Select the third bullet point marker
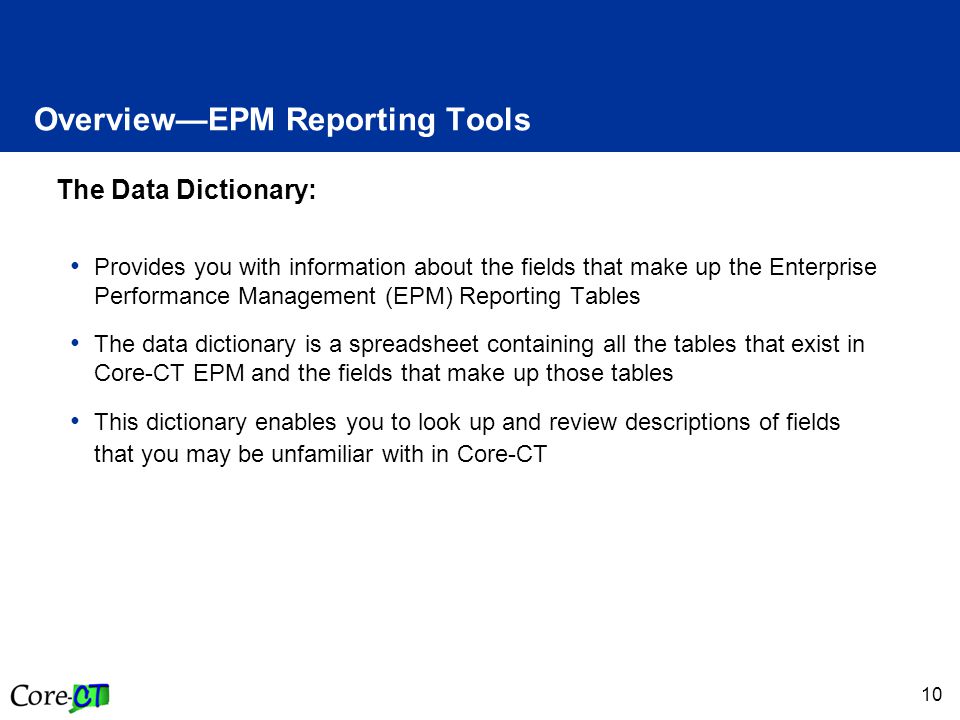960x720 pixels. 75,421
